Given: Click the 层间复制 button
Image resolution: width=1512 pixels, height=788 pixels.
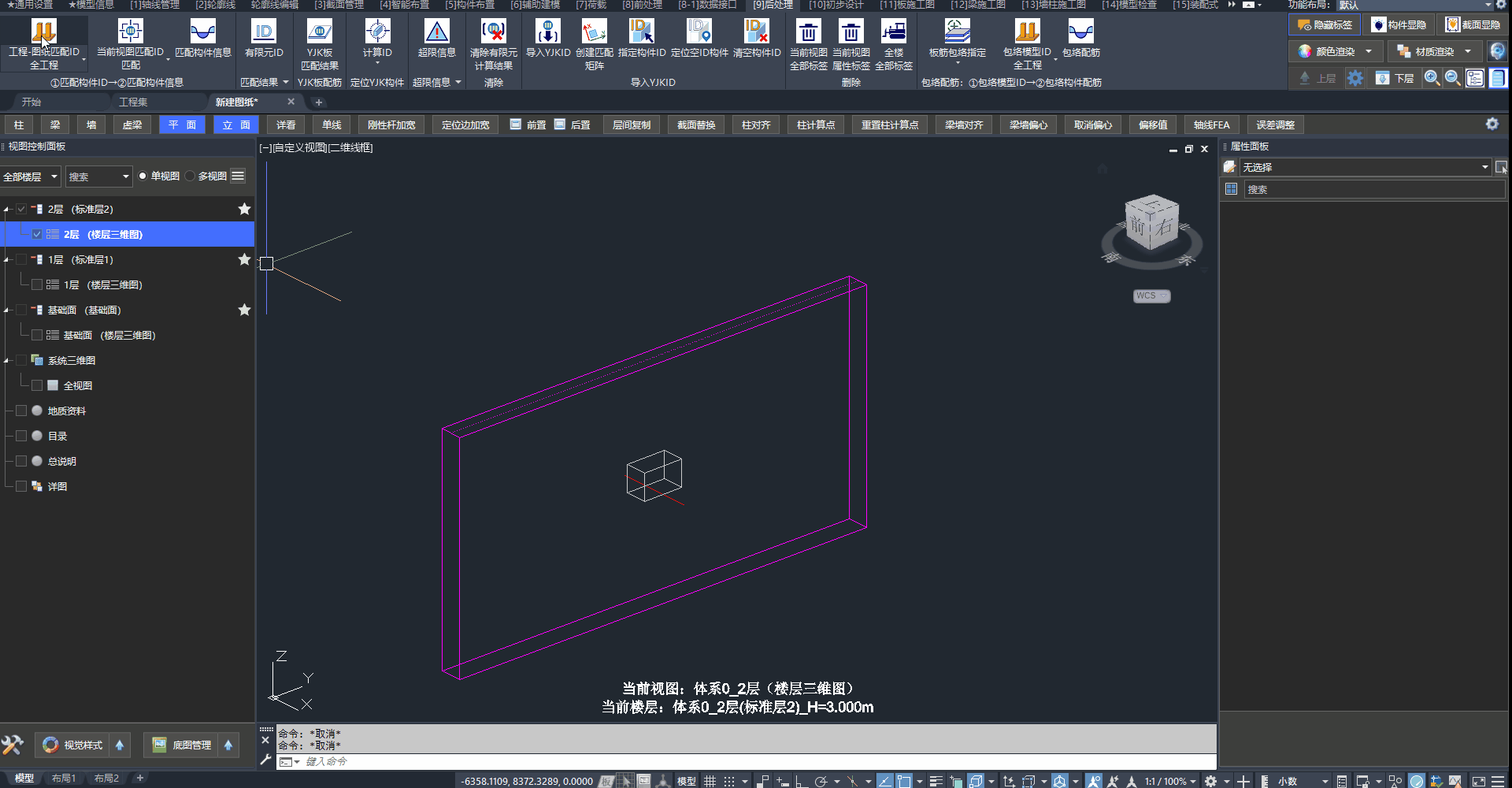Looking at the screenshot, I should coord(632,125).
